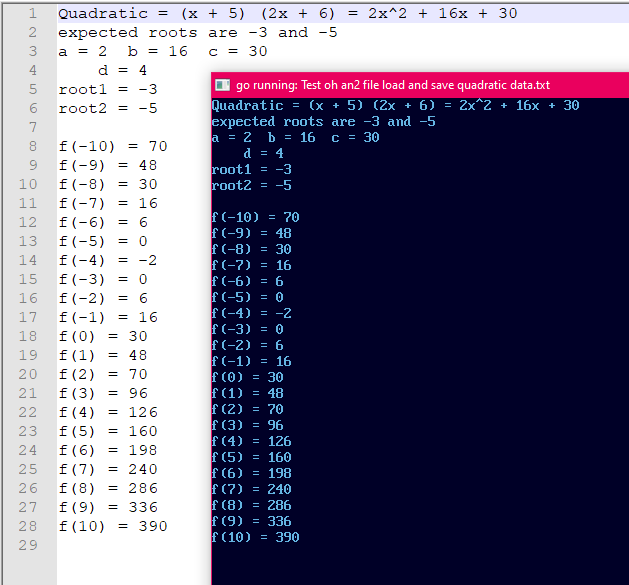The width and height of the screenshot is (629, 585).
Task: Click 'f(1) = 48' in the editor
Action: click(x=103, y=355)
